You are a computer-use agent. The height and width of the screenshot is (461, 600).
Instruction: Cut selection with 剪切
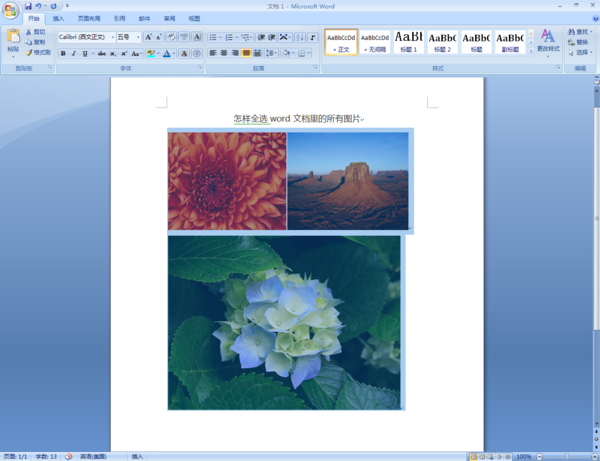pyautogui.click(x=35, y=32)
